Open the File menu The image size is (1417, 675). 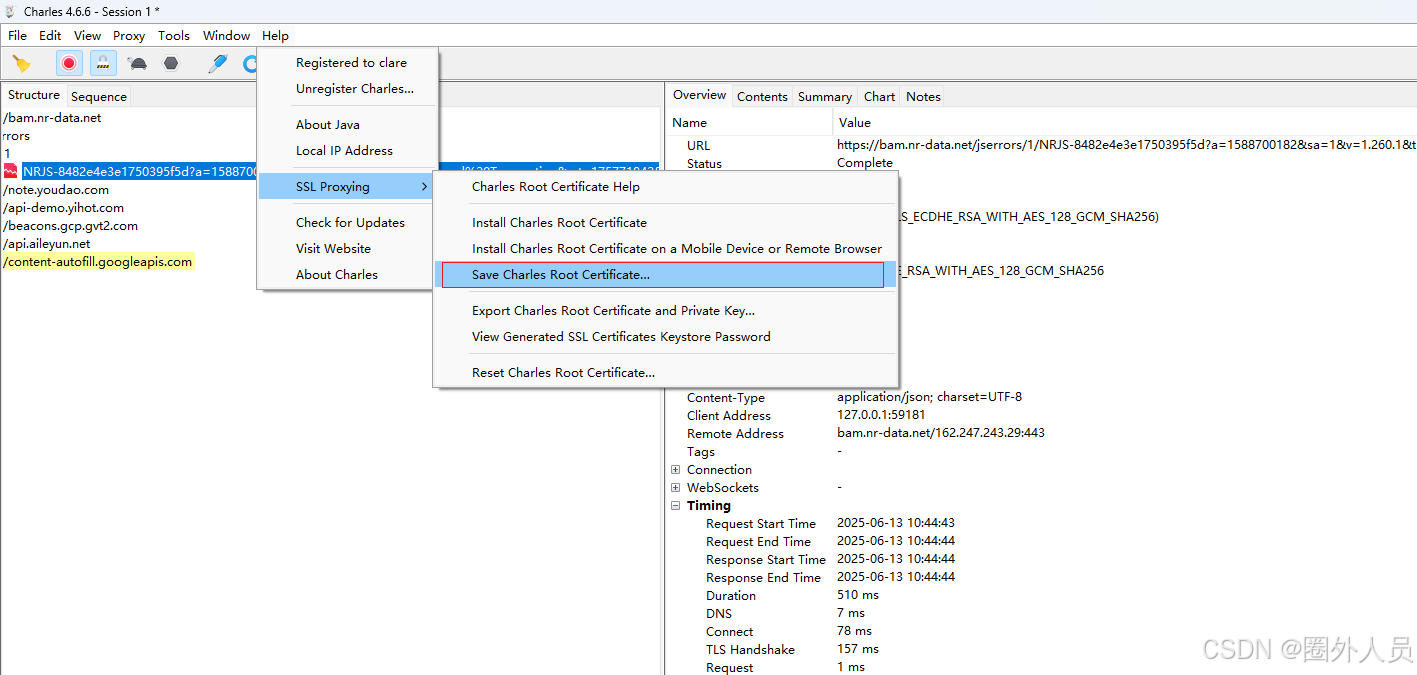pos(18,35)
